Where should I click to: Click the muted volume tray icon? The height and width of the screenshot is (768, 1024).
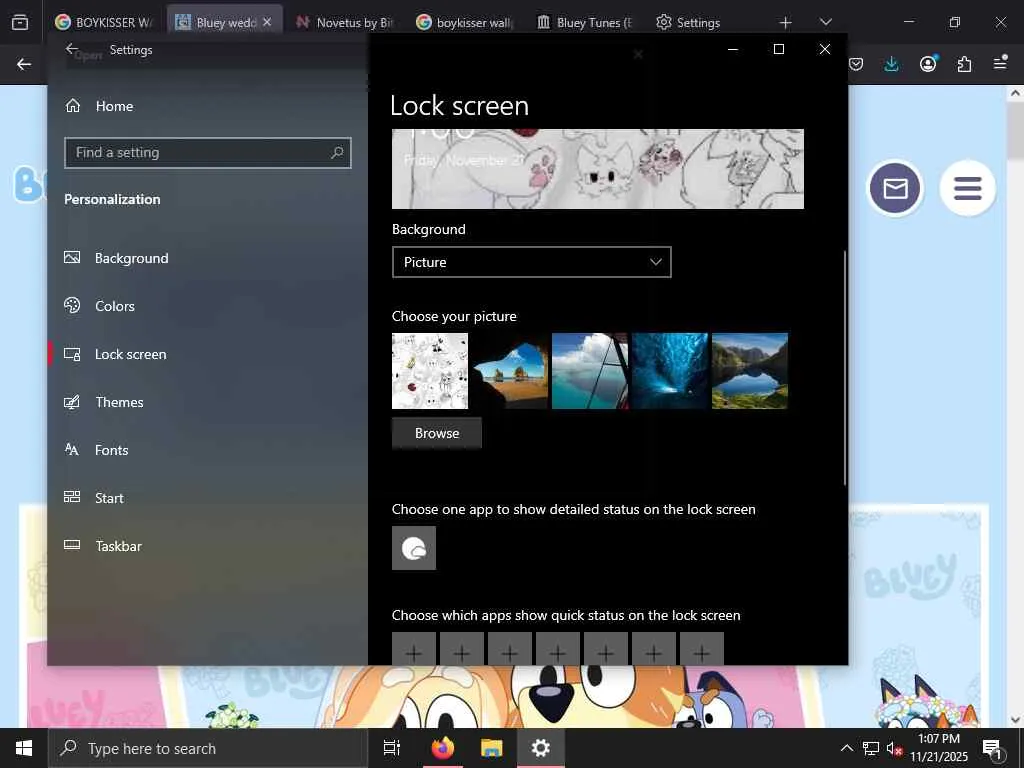(893, 748)
